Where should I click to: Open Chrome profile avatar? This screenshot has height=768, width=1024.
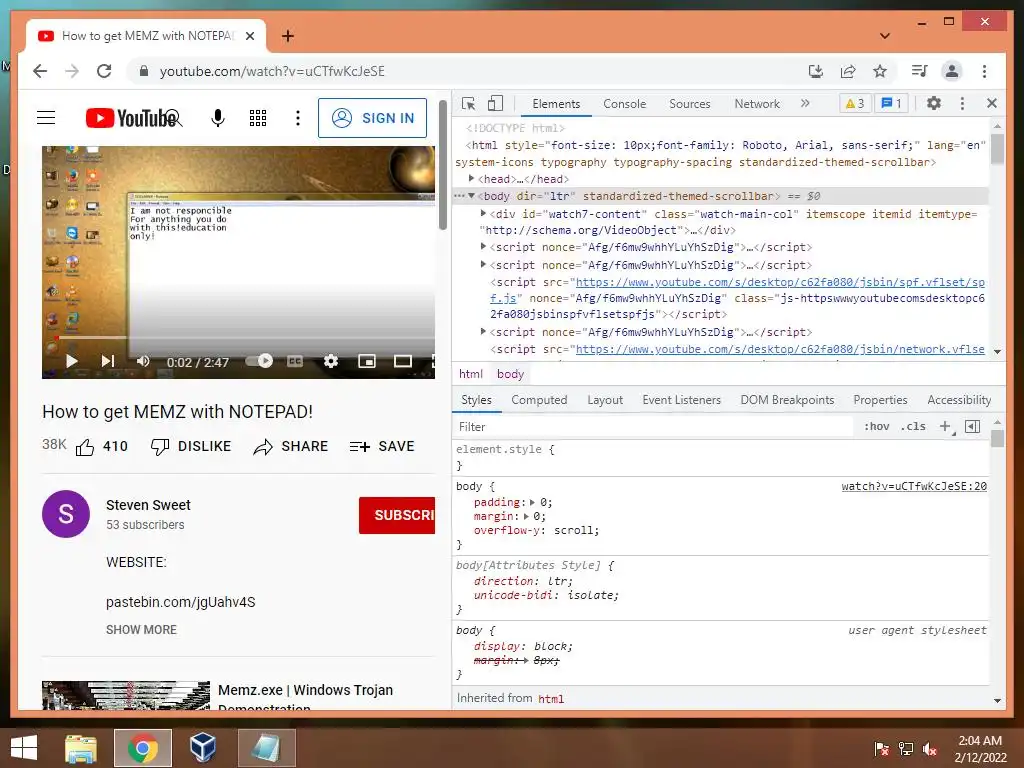952,71
